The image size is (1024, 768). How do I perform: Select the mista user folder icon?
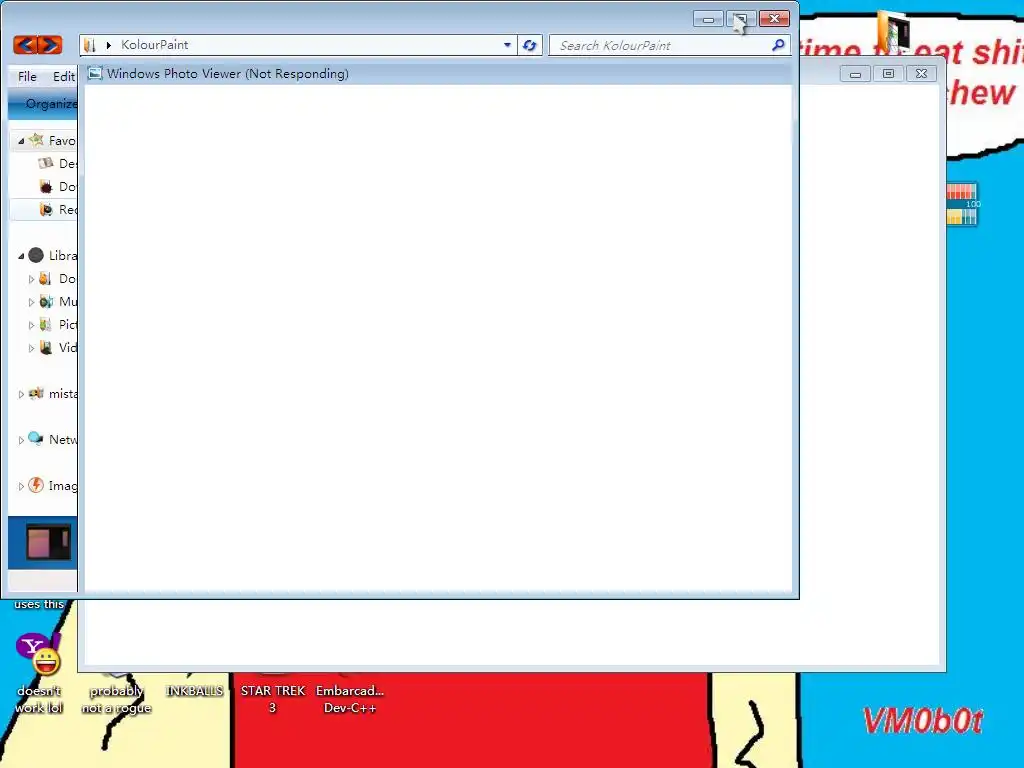point(36,393)
